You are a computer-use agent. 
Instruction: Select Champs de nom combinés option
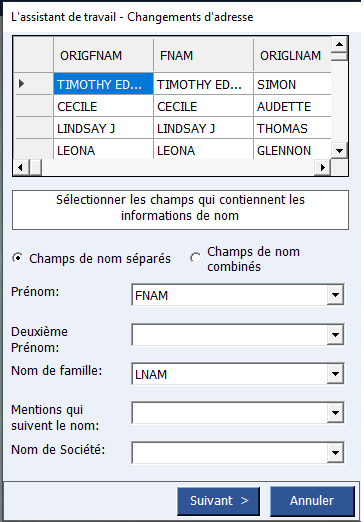point(196,258)
